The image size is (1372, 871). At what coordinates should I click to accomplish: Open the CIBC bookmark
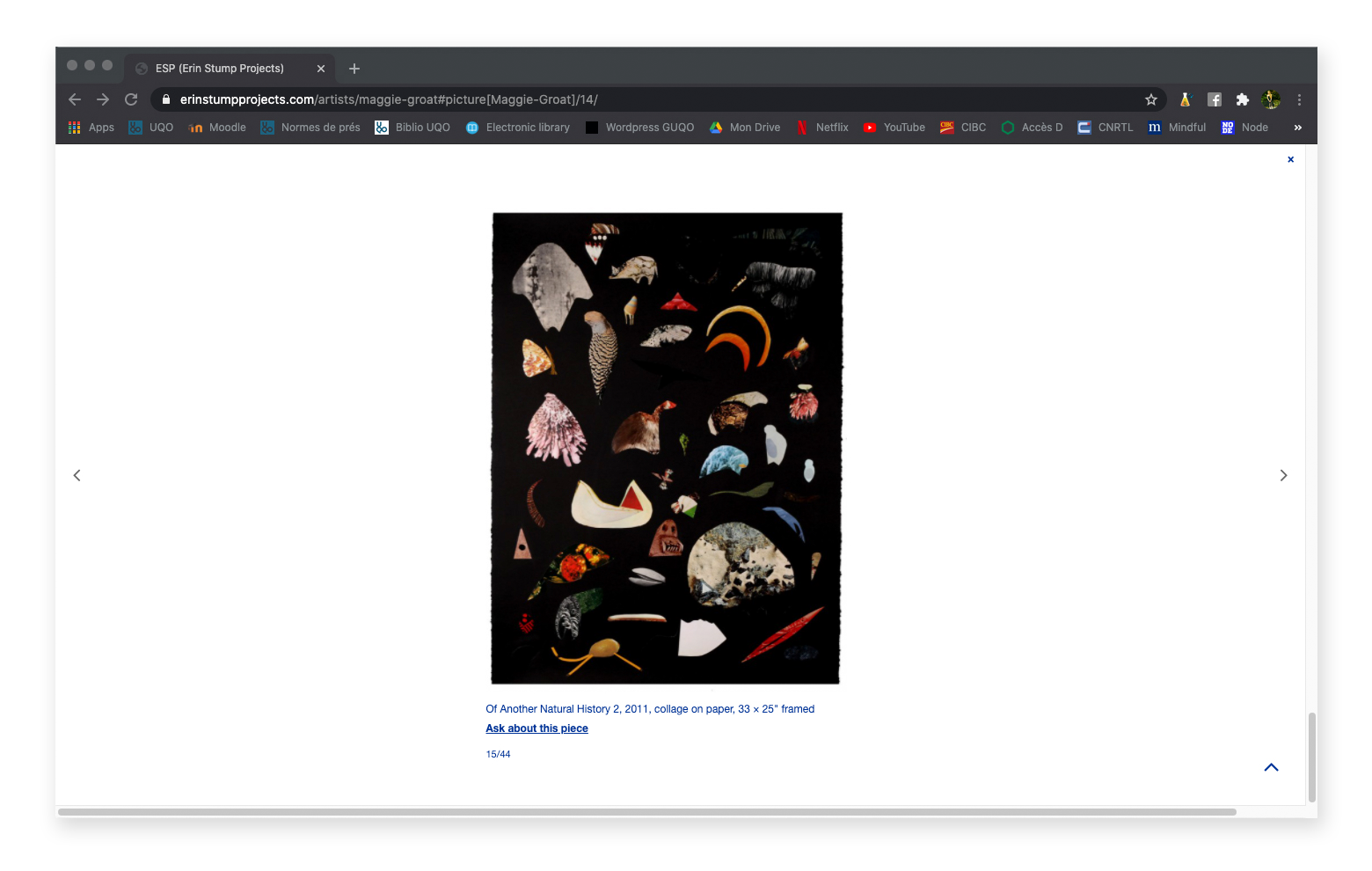[963, 128]
